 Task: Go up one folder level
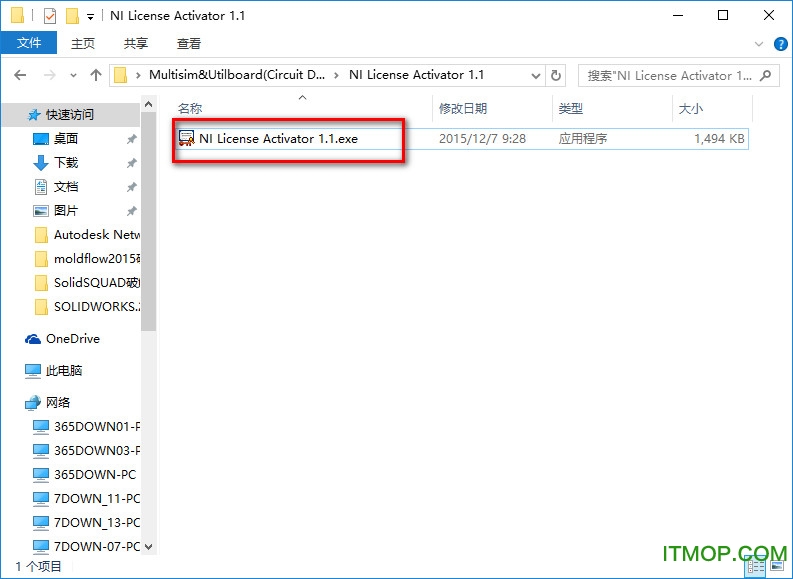point(96,75)
